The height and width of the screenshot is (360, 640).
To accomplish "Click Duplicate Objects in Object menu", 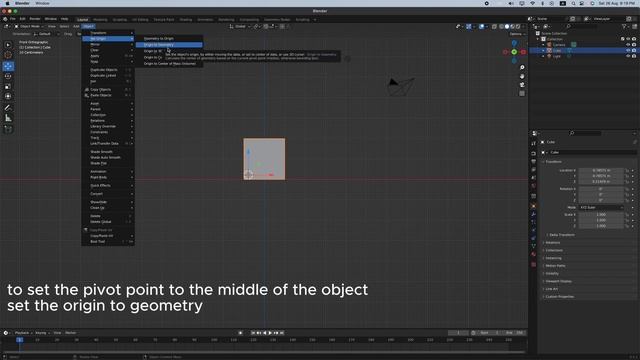I will (x=108, y=70).
